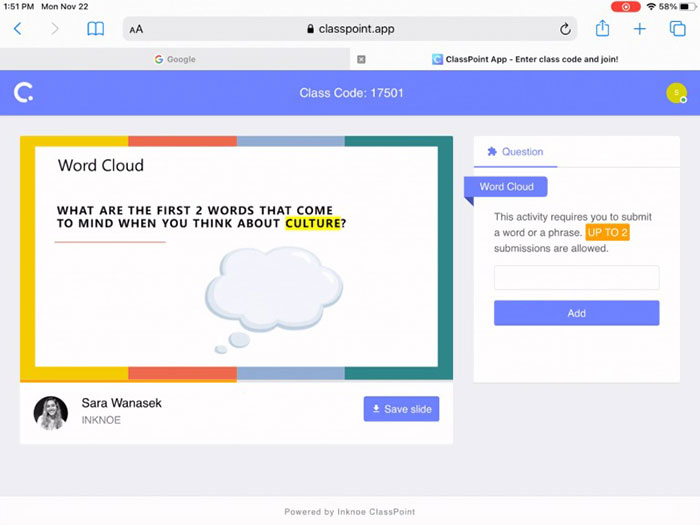This screenshot has width=700, height=525.
Task: Click the ClassPoint logo in header
Action: pos(24,93)
